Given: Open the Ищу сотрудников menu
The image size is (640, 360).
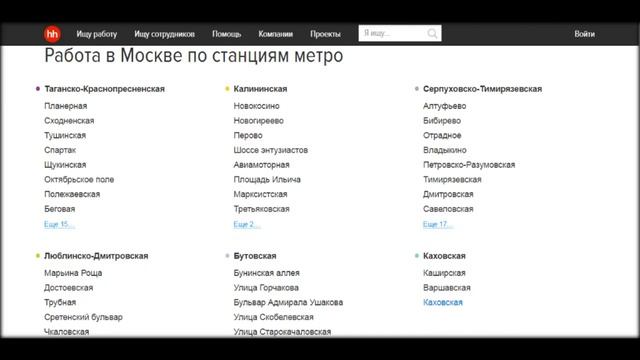Looking at the screenshot, I should point(164,34).
